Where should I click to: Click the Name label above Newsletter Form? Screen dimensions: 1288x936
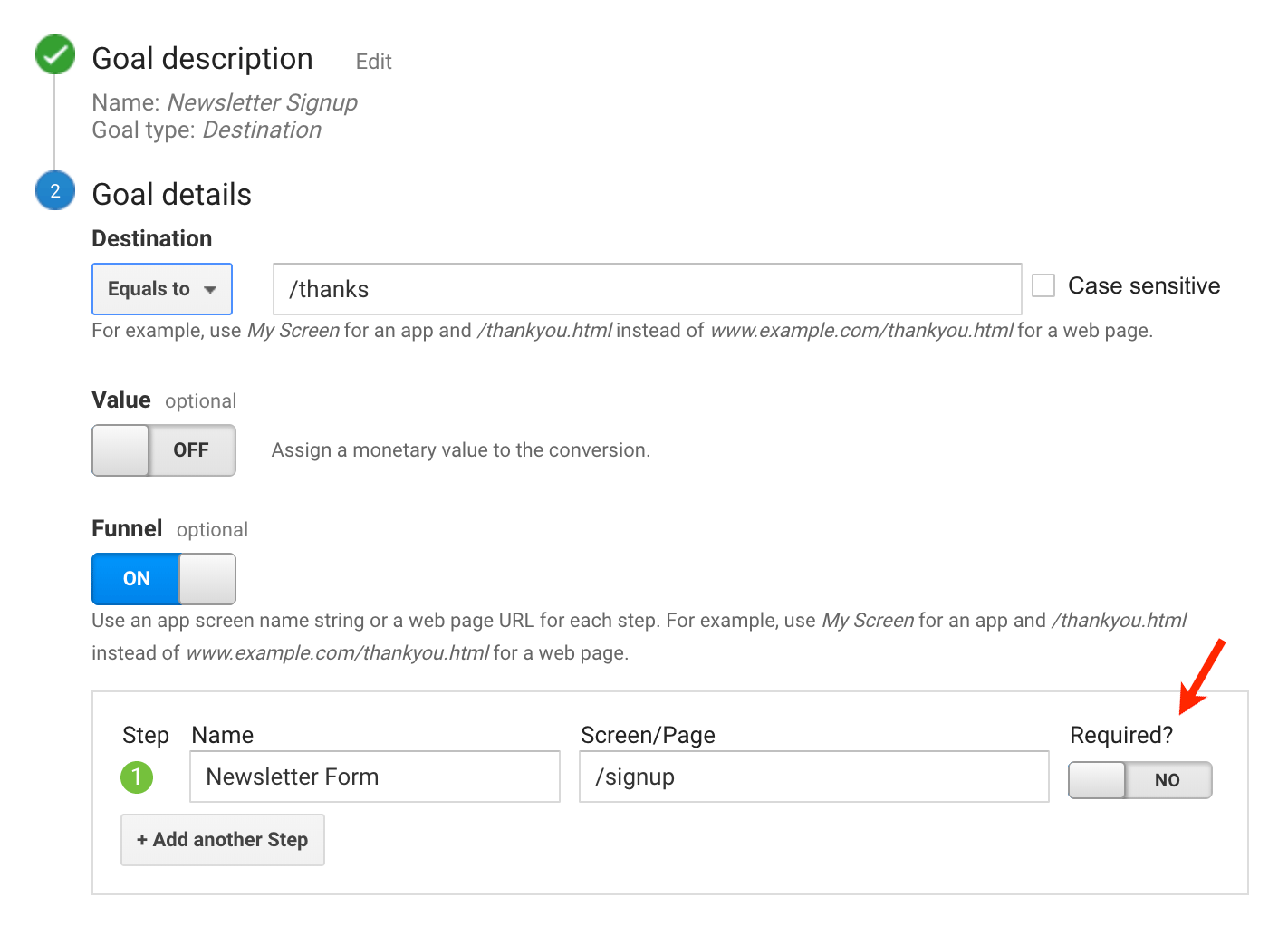222,735
